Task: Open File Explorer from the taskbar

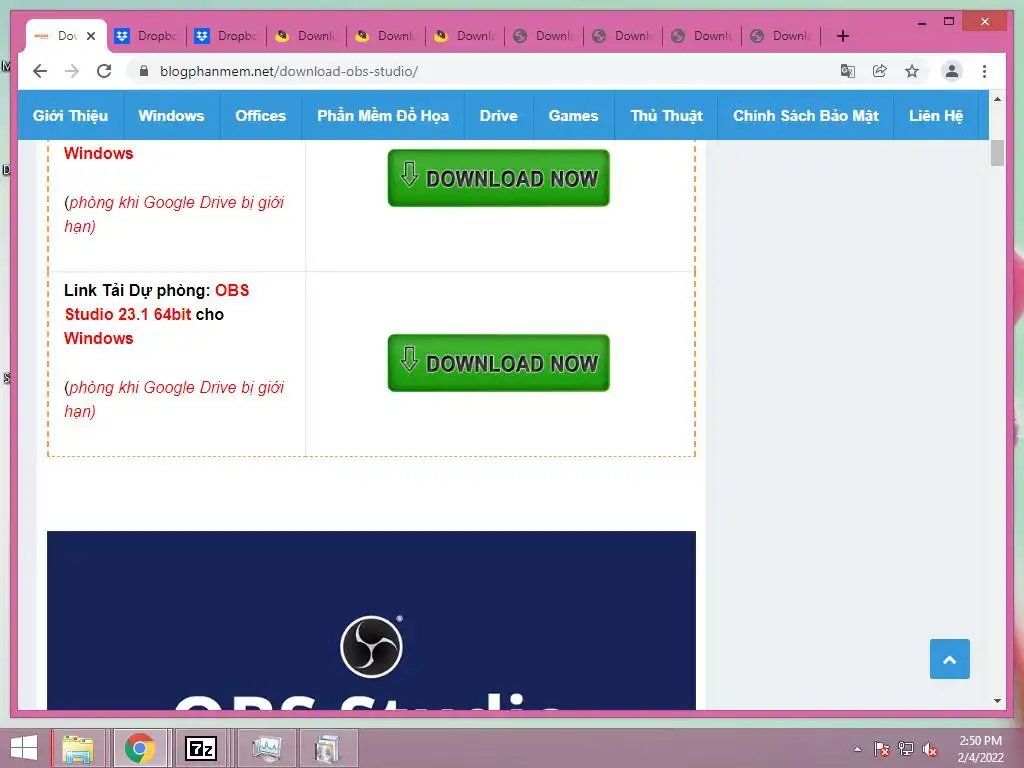Action: click(x=78, y=748)
